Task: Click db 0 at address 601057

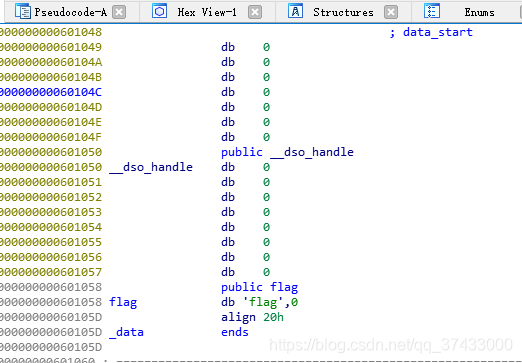Action: pos(245,272)
